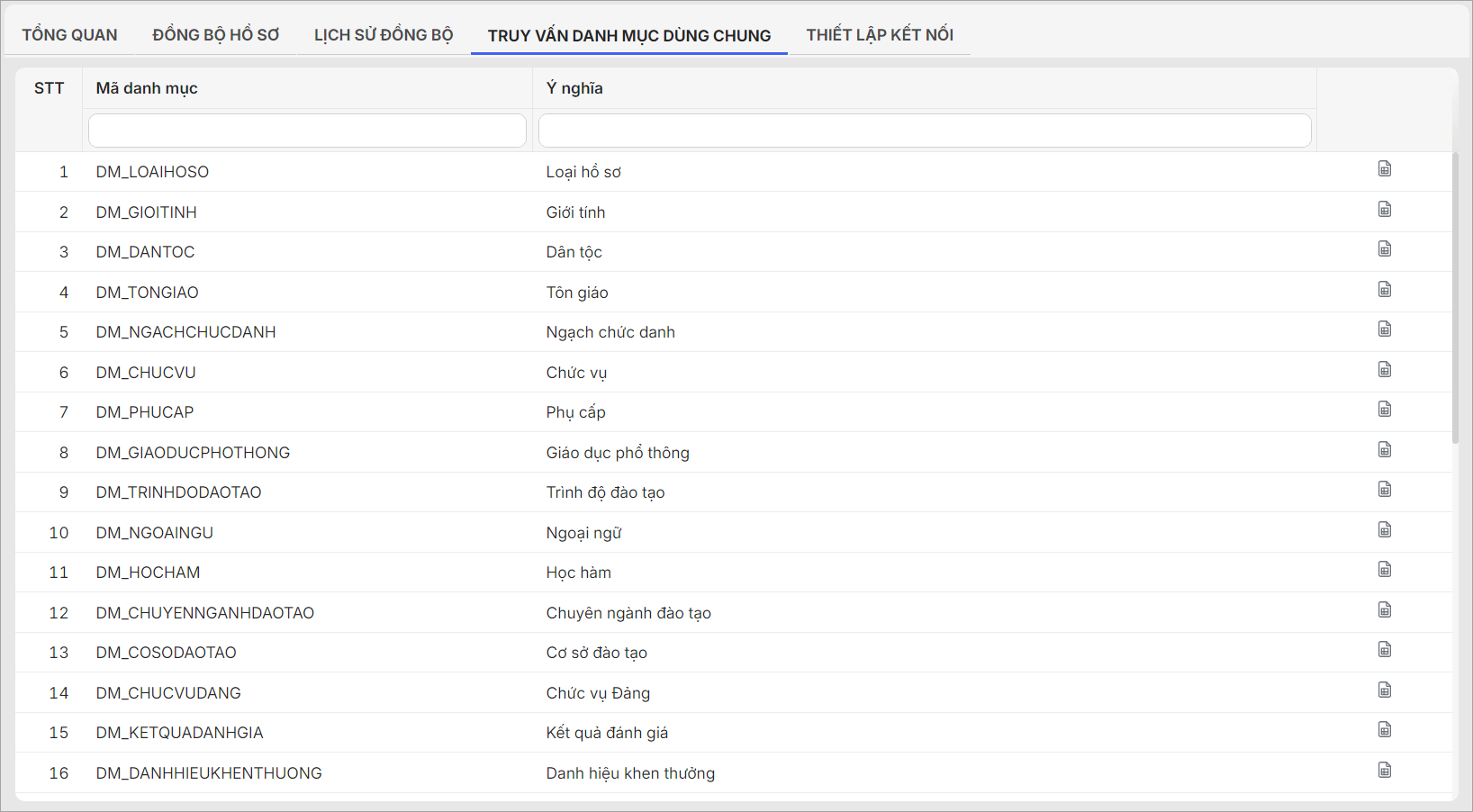This screenshot has width=1473, height=812.
Task: Click detail icon for DM_CHUCVUDANG
Action: click(x=1385, y=690)
